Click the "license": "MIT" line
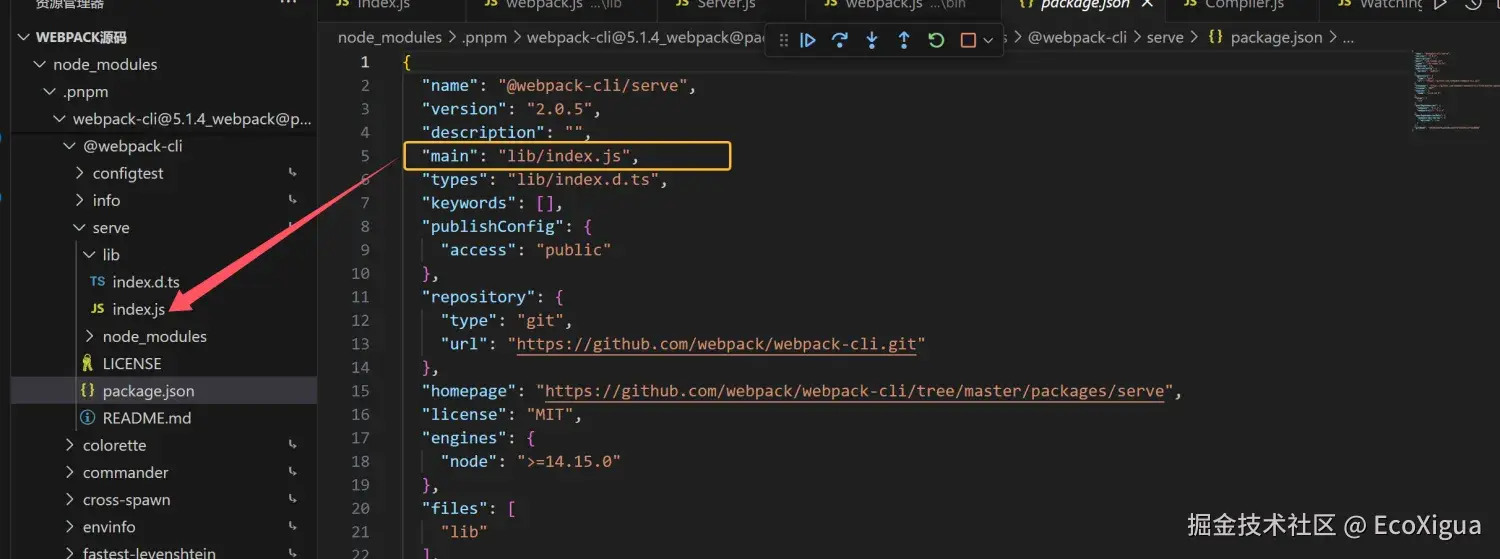 pyautogui.click(x=502, y=415)
